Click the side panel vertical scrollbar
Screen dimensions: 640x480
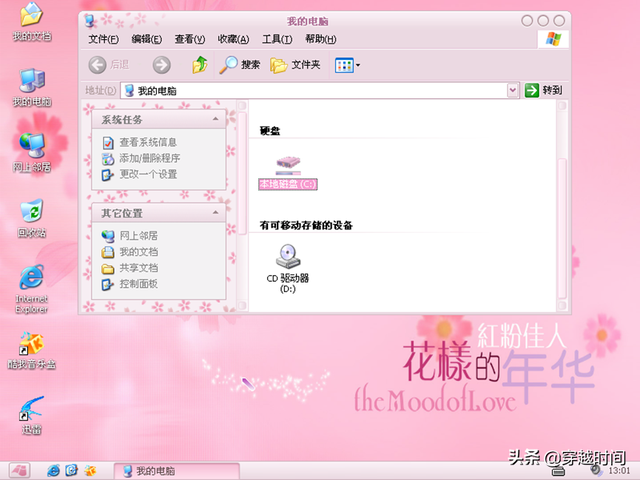click(242, 173)
